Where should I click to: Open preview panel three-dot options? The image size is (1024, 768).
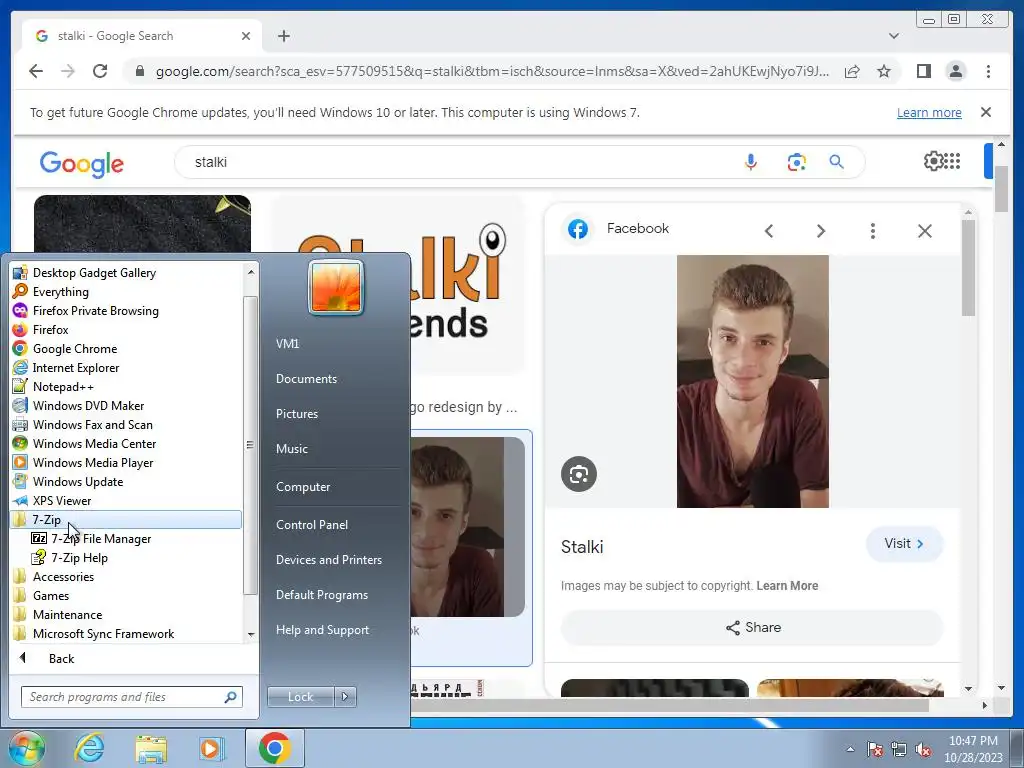coord(872,231)
